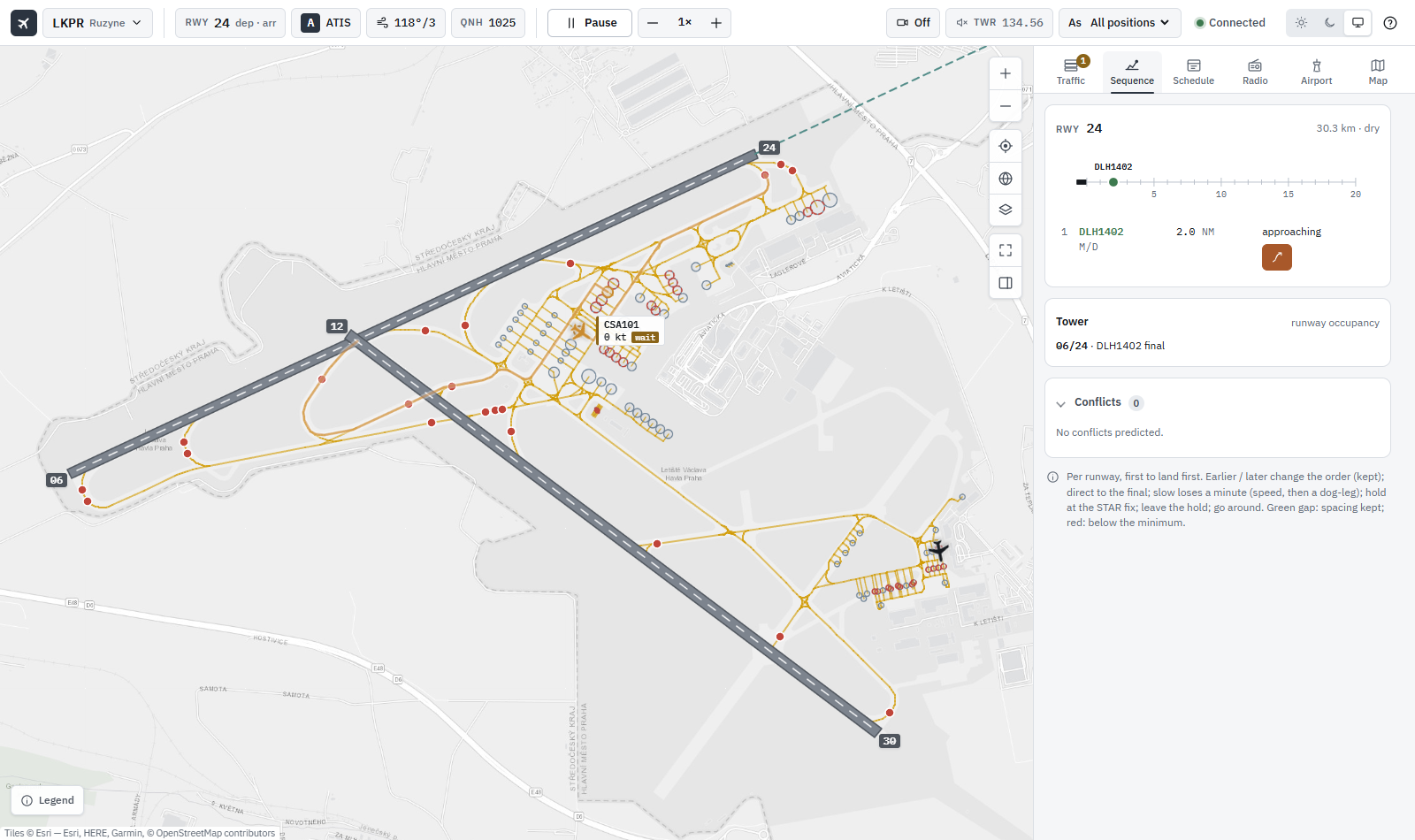
Task: Recenter map with locate target icon
Action: 1006,146
